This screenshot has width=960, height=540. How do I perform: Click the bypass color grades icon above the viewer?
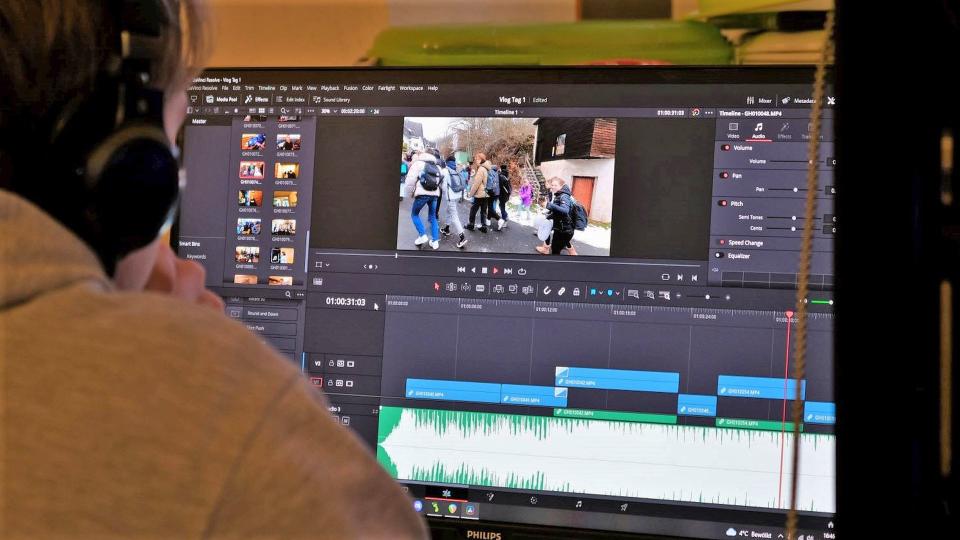(696, 113)
